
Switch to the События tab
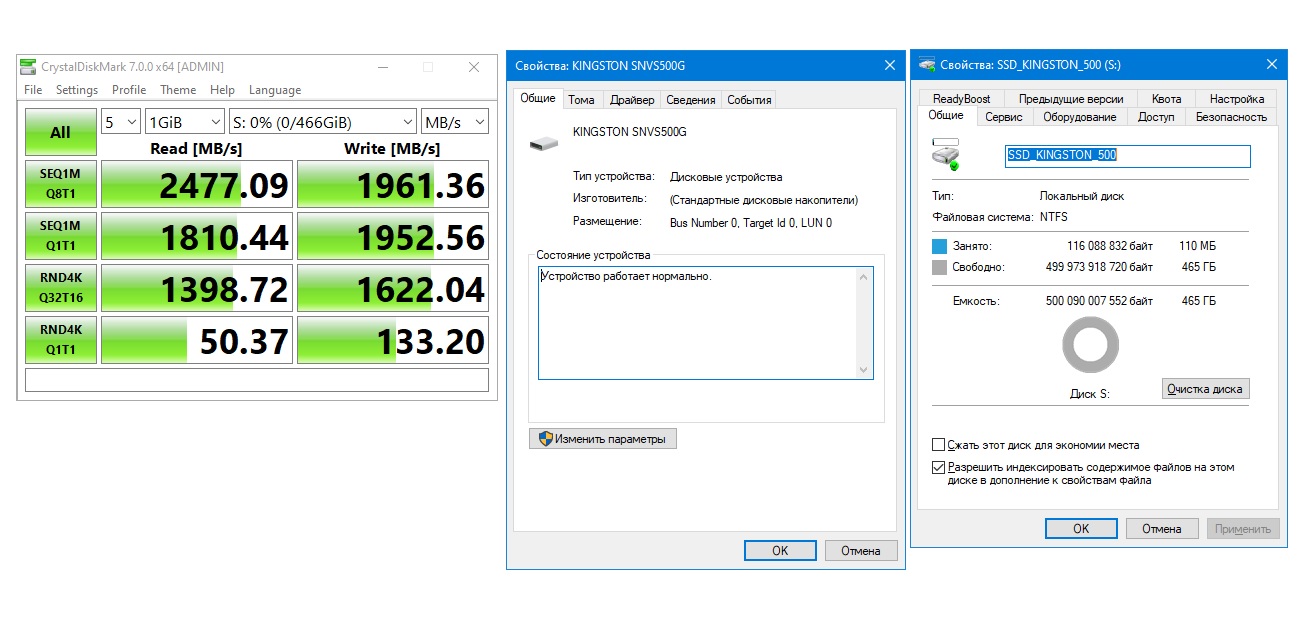tap(749, 100)
